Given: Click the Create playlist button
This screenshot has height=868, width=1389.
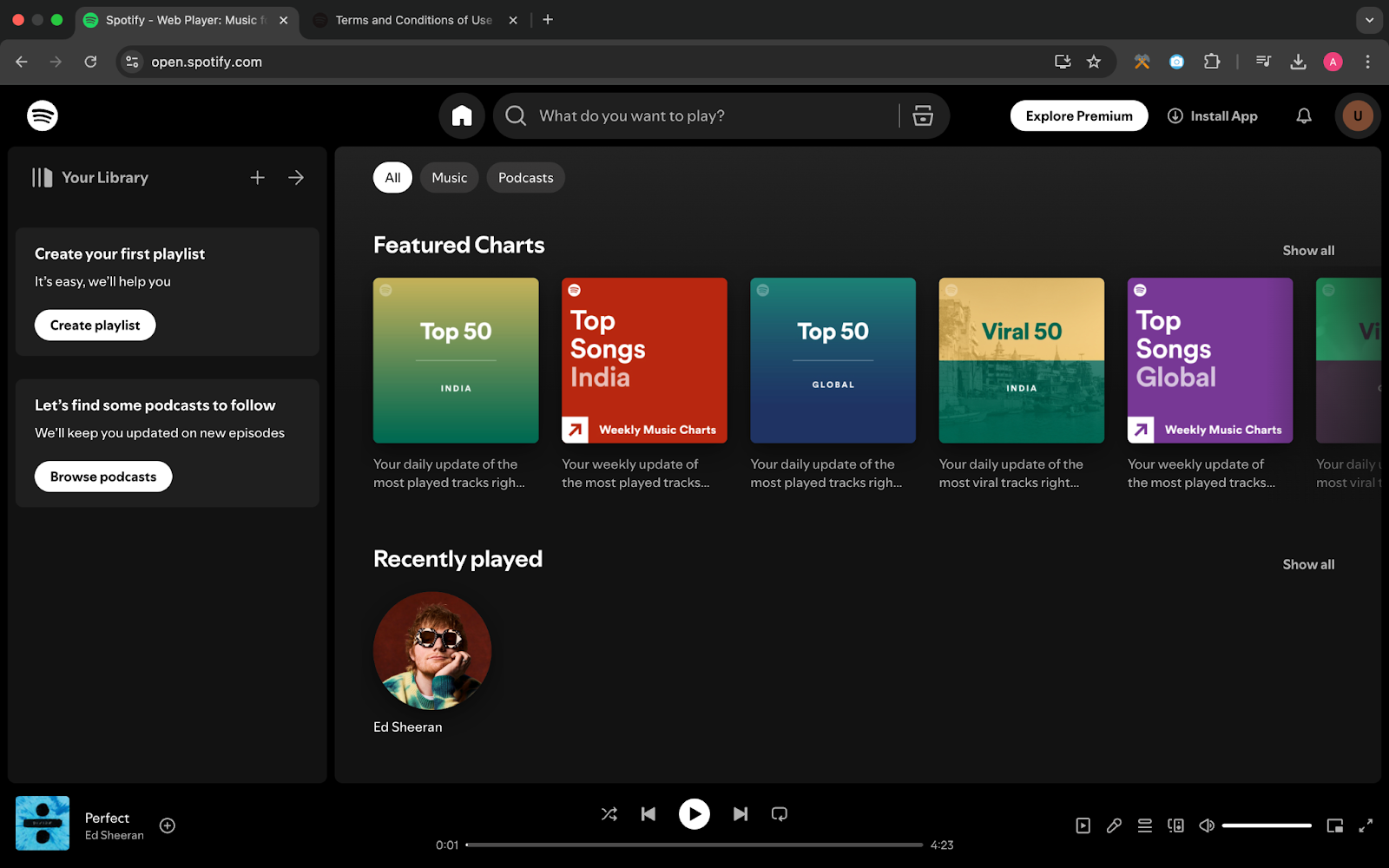Looking at the screenshot, I should pyautogui.click(x=95, y=325).
